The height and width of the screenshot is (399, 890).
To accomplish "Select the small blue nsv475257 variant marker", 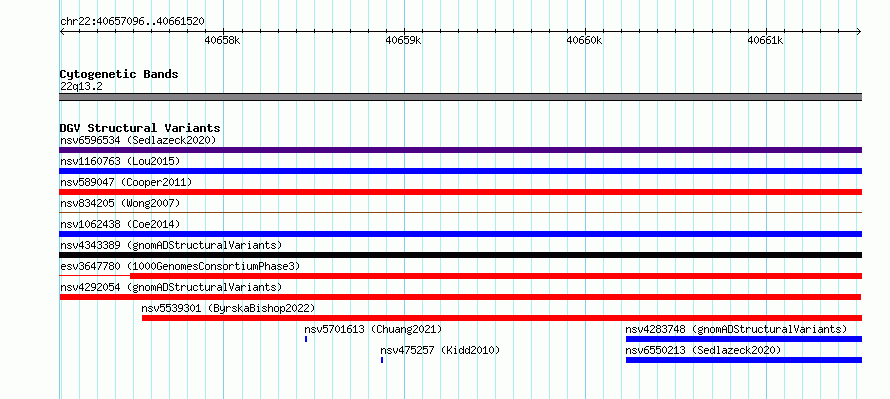I will pos(382,360).
